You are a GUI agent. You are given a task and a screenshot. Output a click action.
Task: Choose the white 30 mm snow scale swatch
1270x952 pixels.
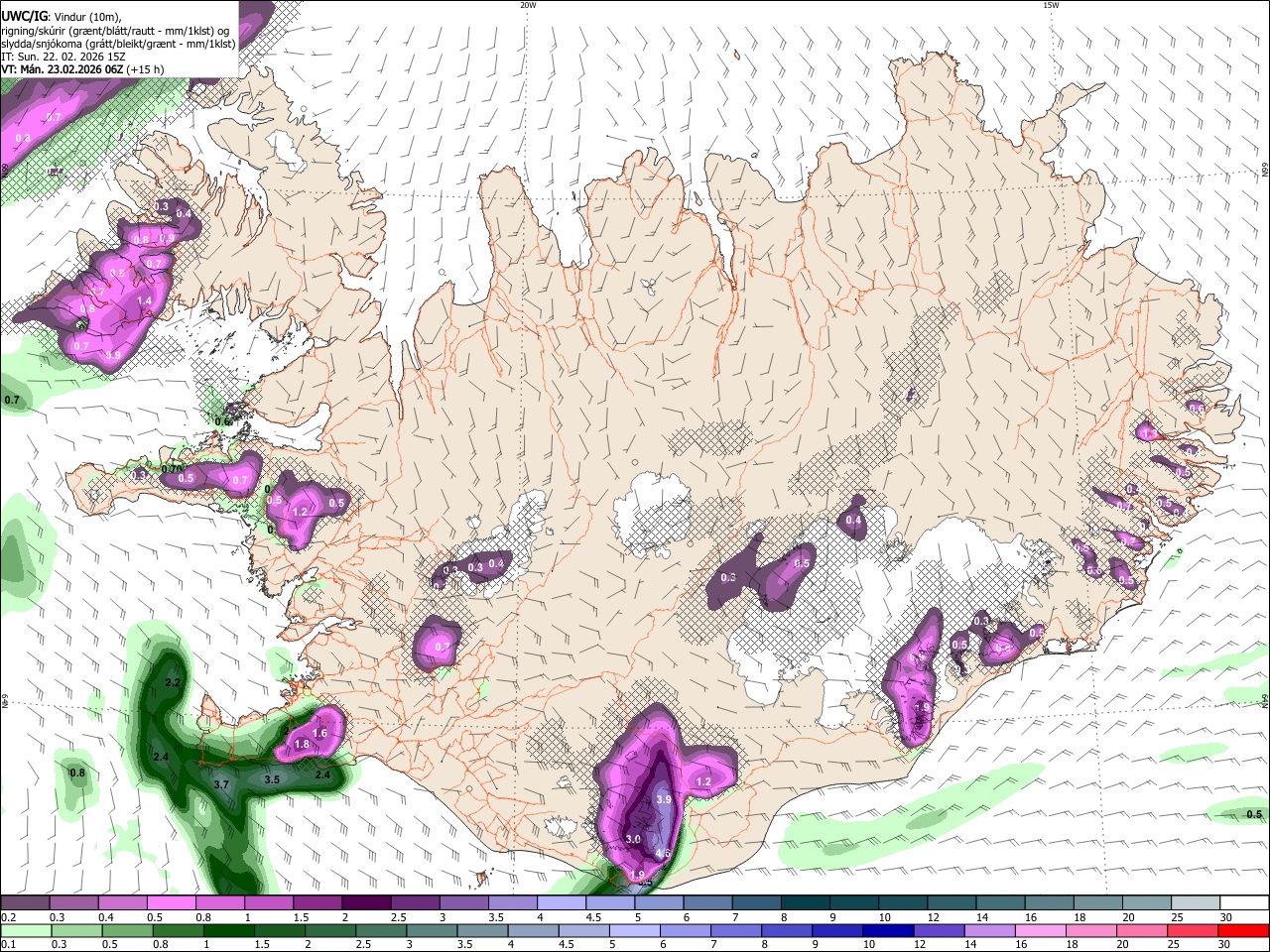point(1244,904)
